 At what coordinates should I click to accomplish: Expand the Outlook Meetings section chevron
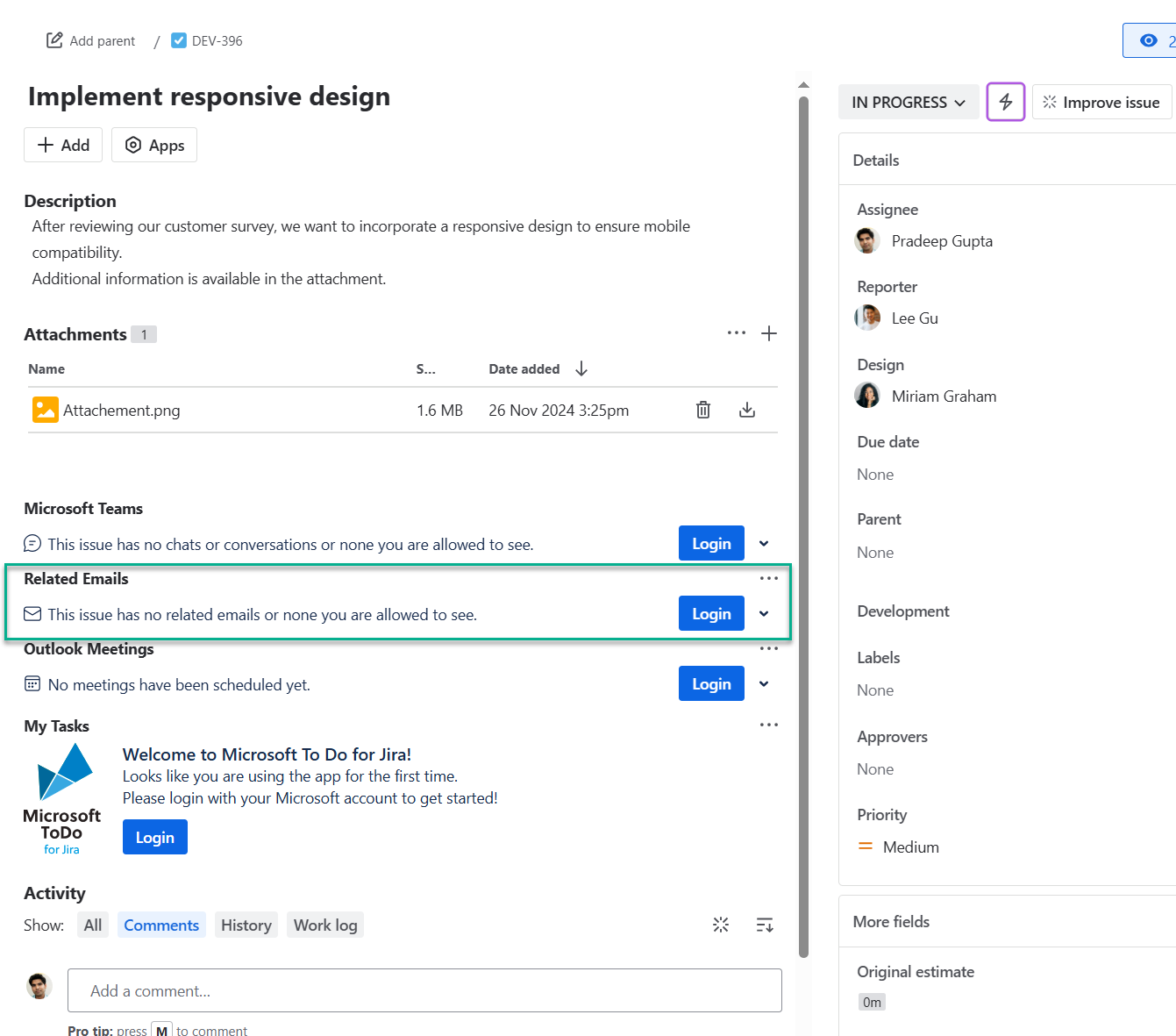[x=764, y=684]
